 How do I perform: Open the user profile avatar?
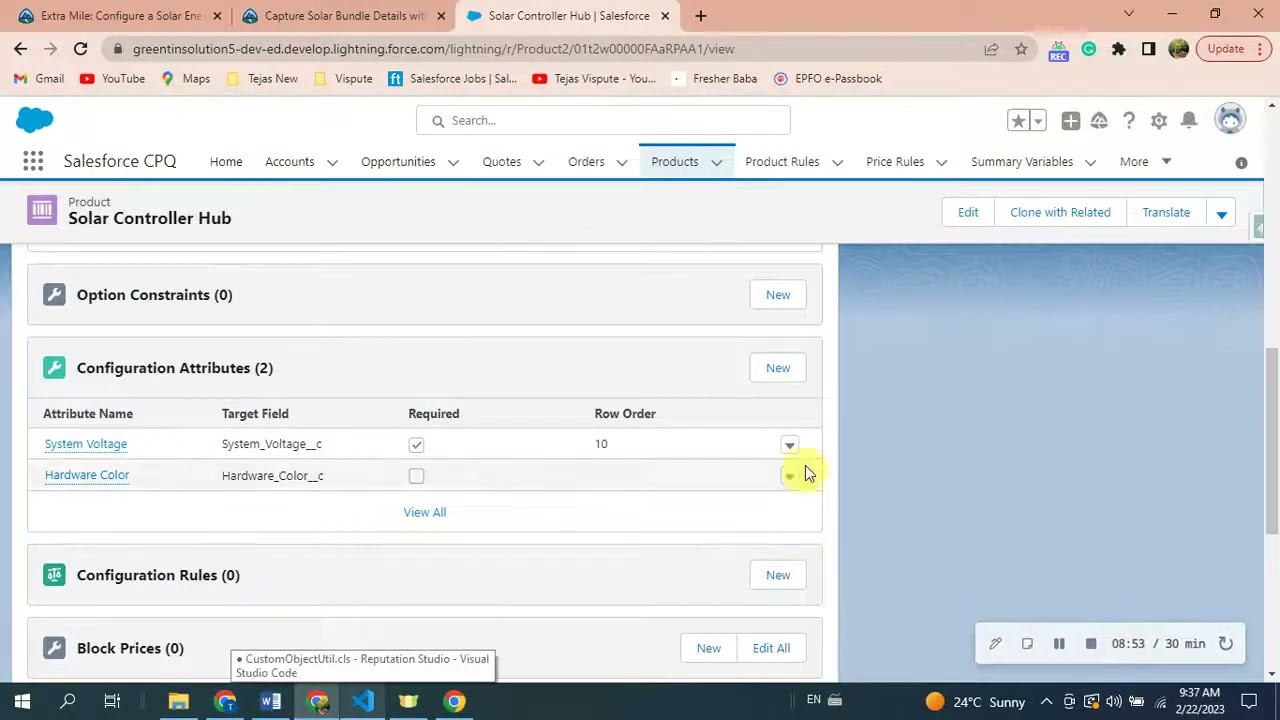(x=1230, y=119)
